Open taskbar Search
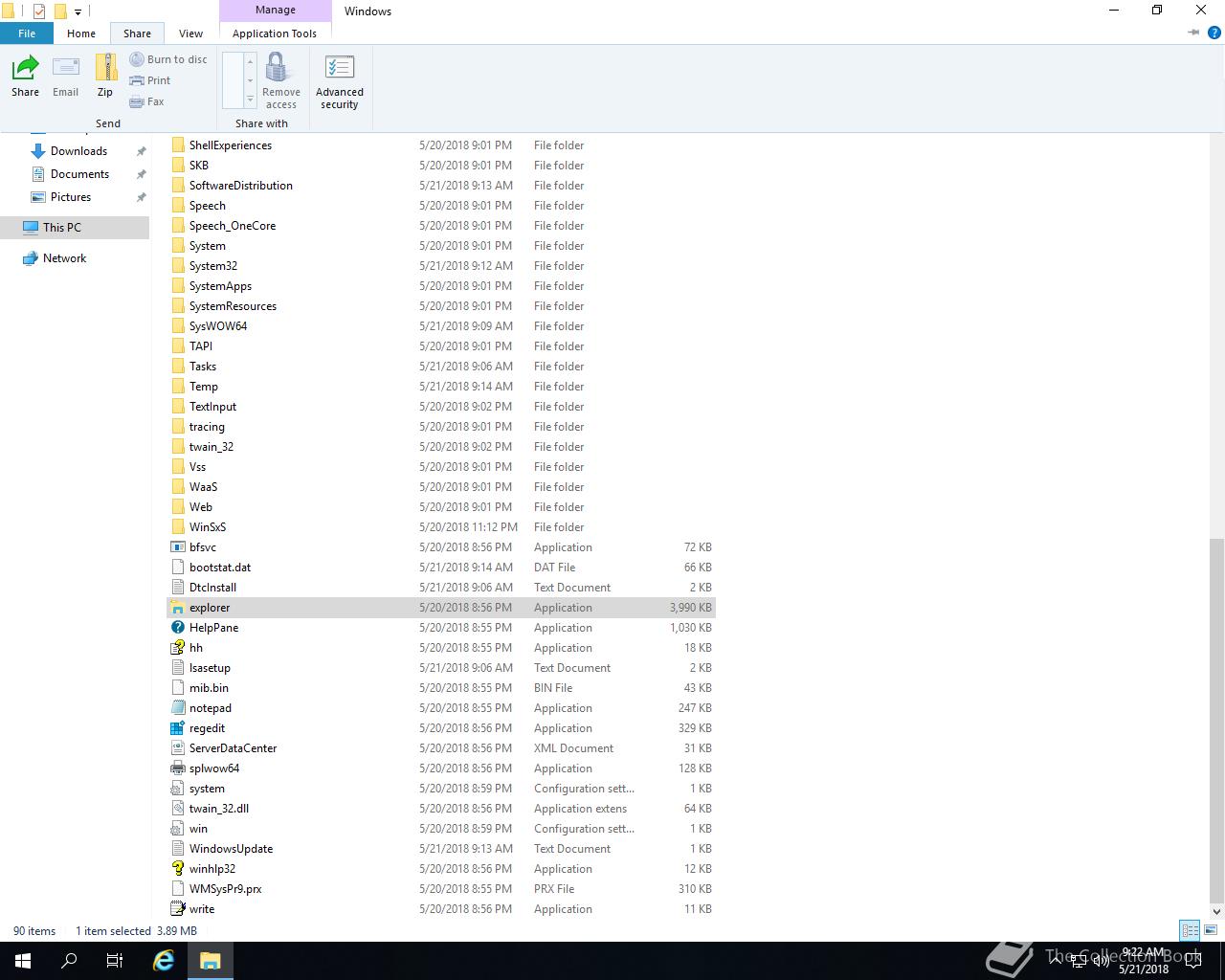 pyautogui.click(x=69, y=961)
